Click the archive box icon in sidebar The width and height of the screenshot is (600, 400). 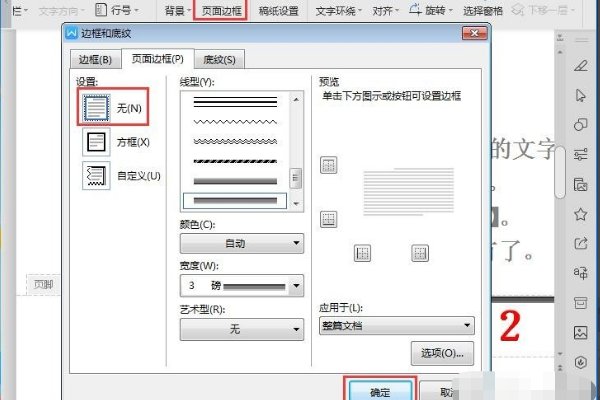click(580, 302)
